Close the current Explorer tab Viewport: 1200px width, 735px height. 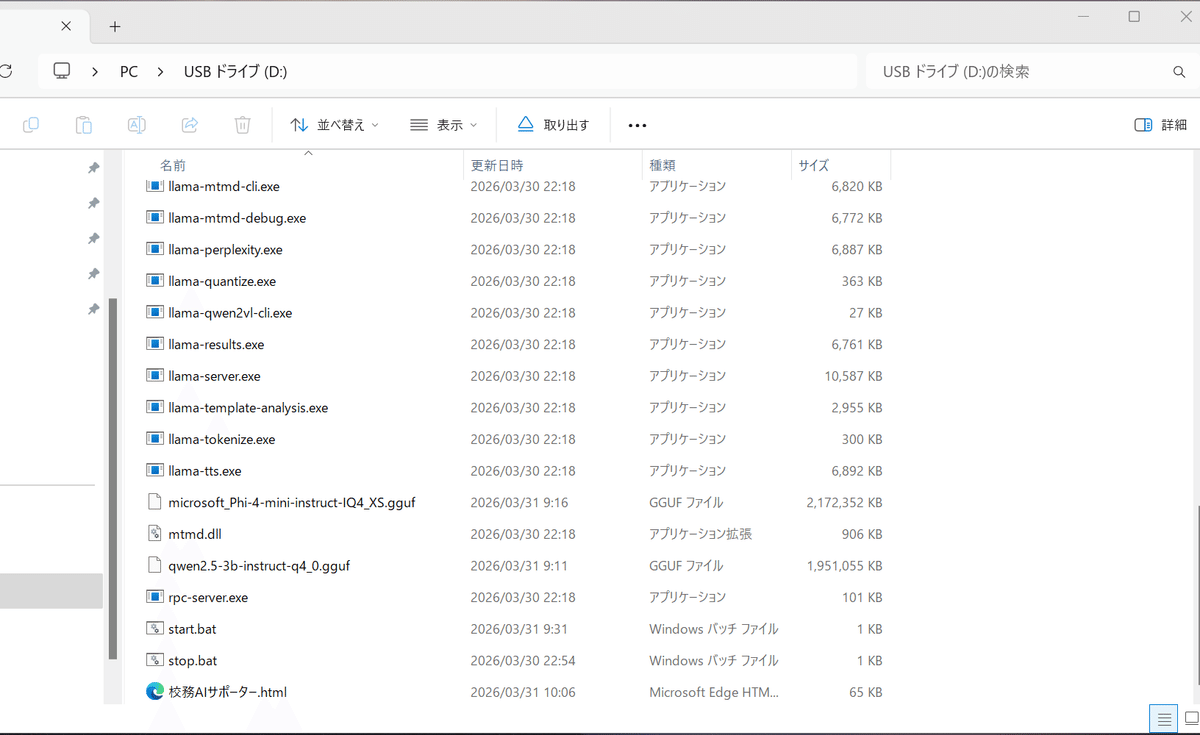(66, 26)
